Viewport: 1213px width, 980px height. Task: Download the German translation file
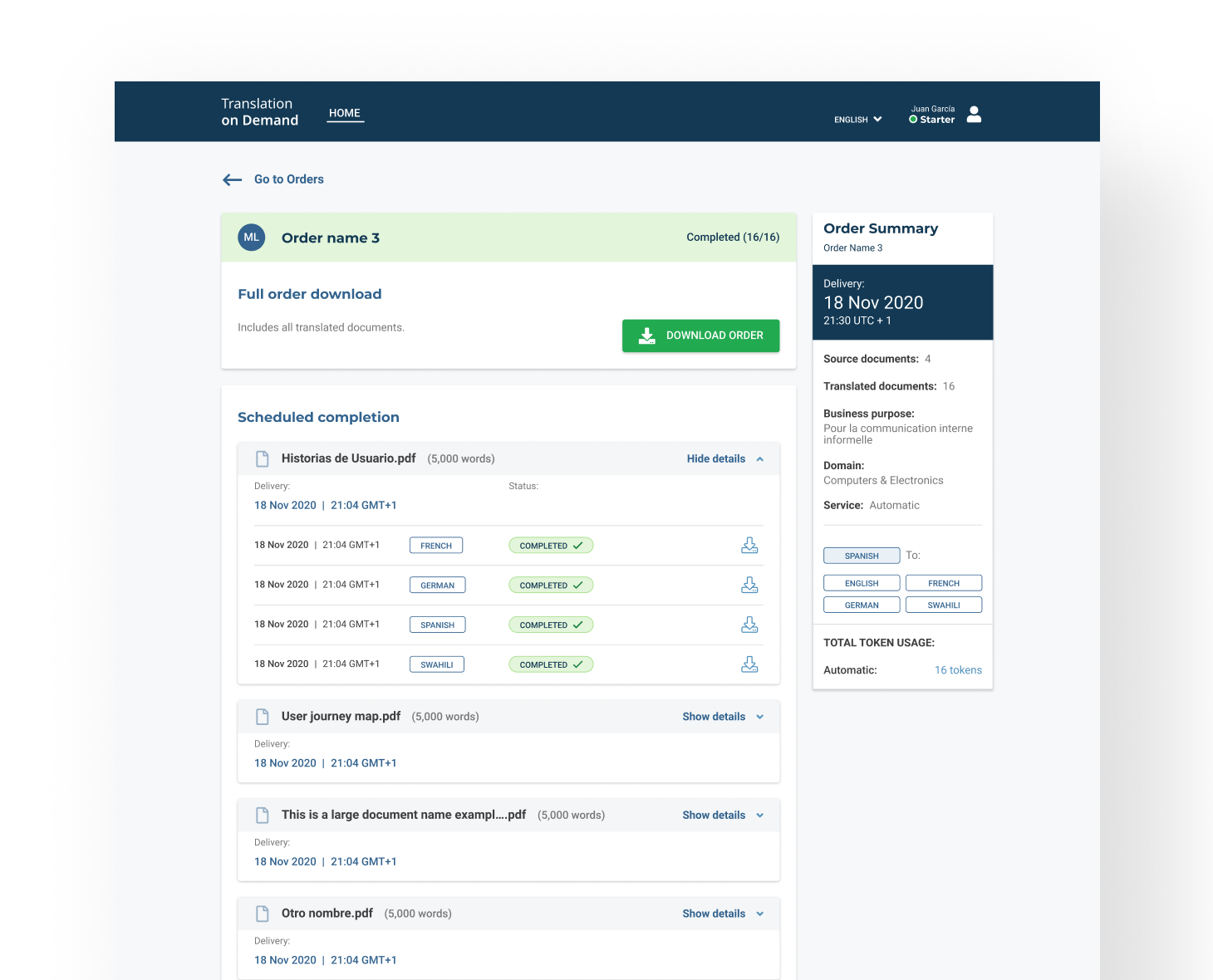click(x=749, y=586)
